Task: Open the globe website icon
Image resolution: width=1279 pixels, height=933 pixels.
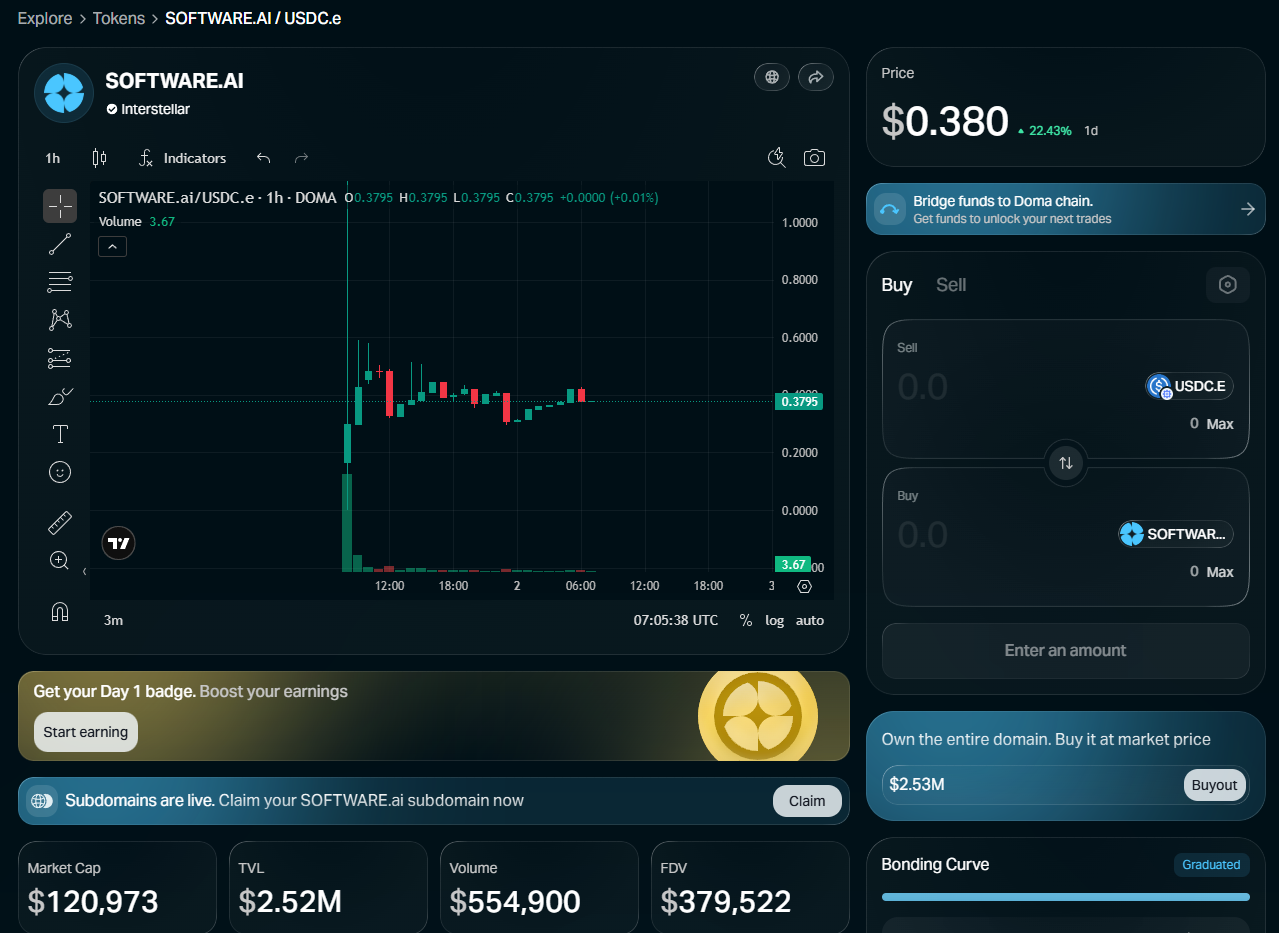Action: pyautogui.click(x=771, y=77)
